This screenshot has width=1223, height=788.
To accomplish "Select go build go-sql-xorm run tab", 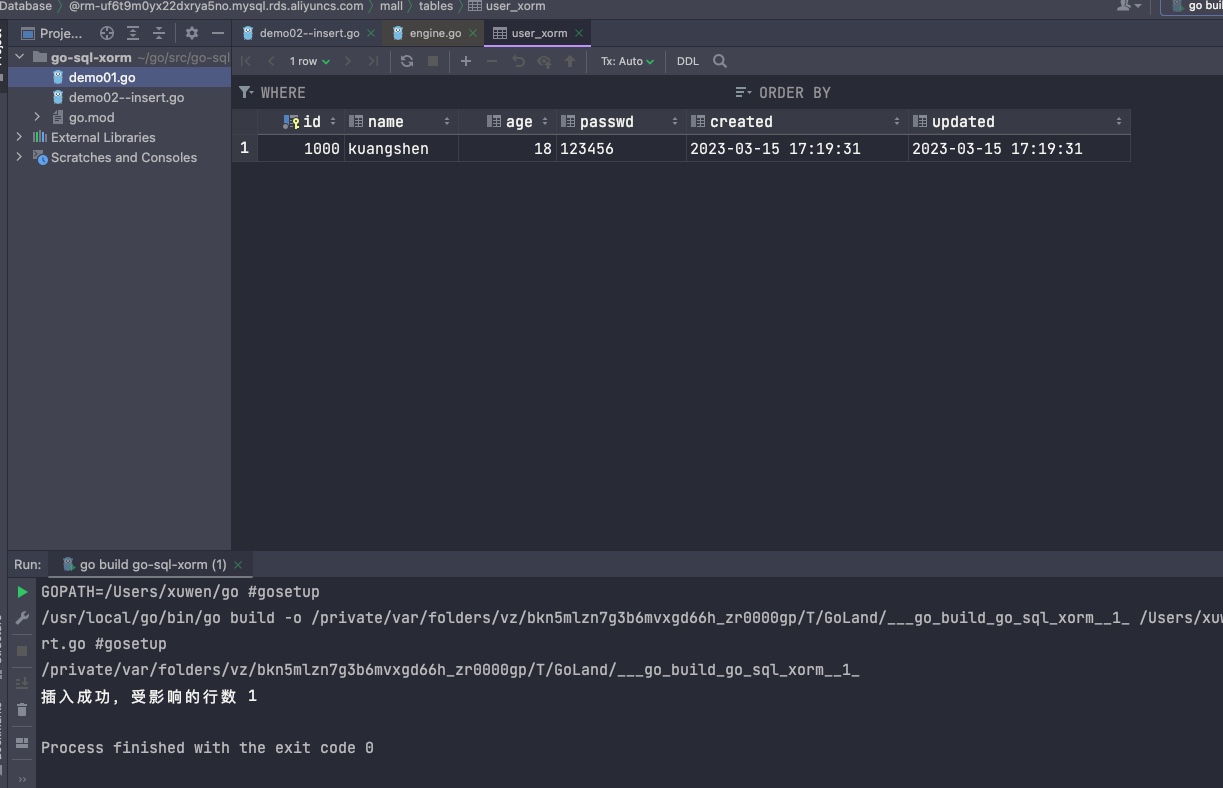I will point(153,565).
